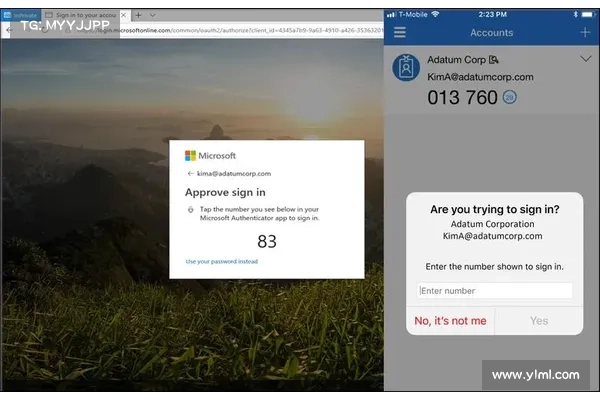
Task: Tap the Adatum Corp account badge icon
Action: pos(406,68)
